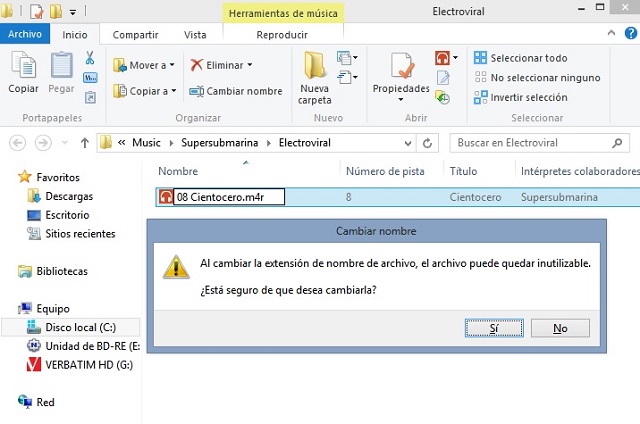
Task: Click the Copiar clipboard icon
Action: point(23,64)
